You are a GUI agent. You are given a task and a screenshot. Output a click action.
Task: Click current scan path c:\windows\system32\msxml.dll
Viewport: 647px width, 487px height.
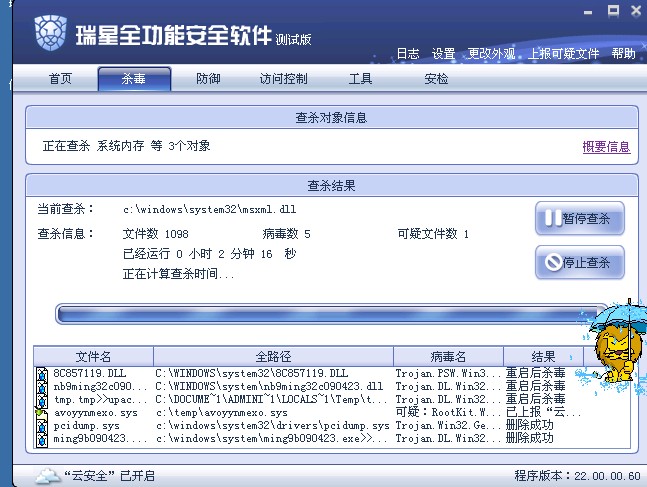[x=210, y=210]
